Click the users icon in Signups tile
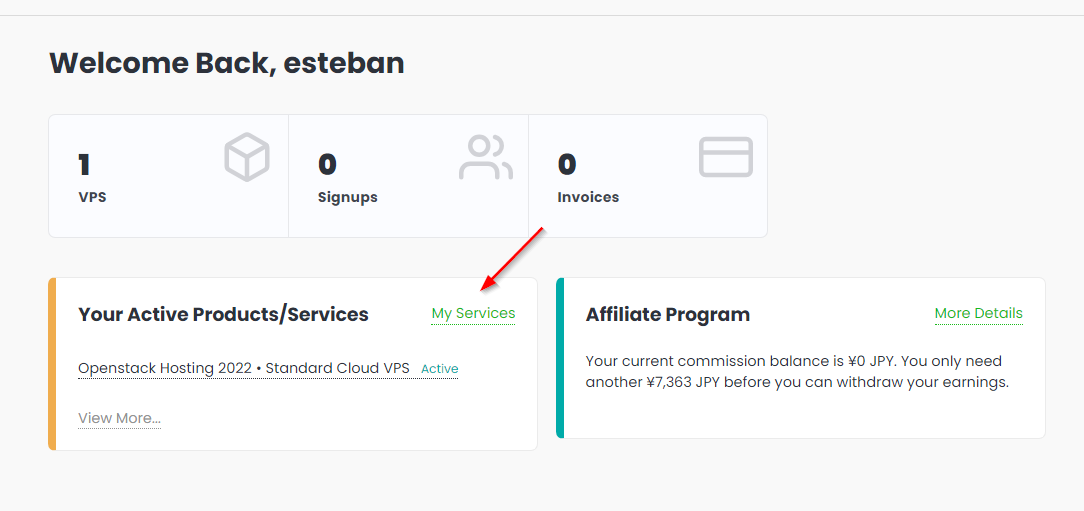Screen dimensions: 1084x511 486,158
